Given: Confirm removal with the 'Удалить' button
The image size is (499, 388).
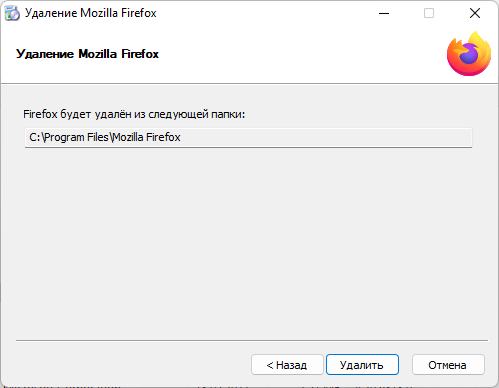Looking at the screenshot, I should (362, 365).
